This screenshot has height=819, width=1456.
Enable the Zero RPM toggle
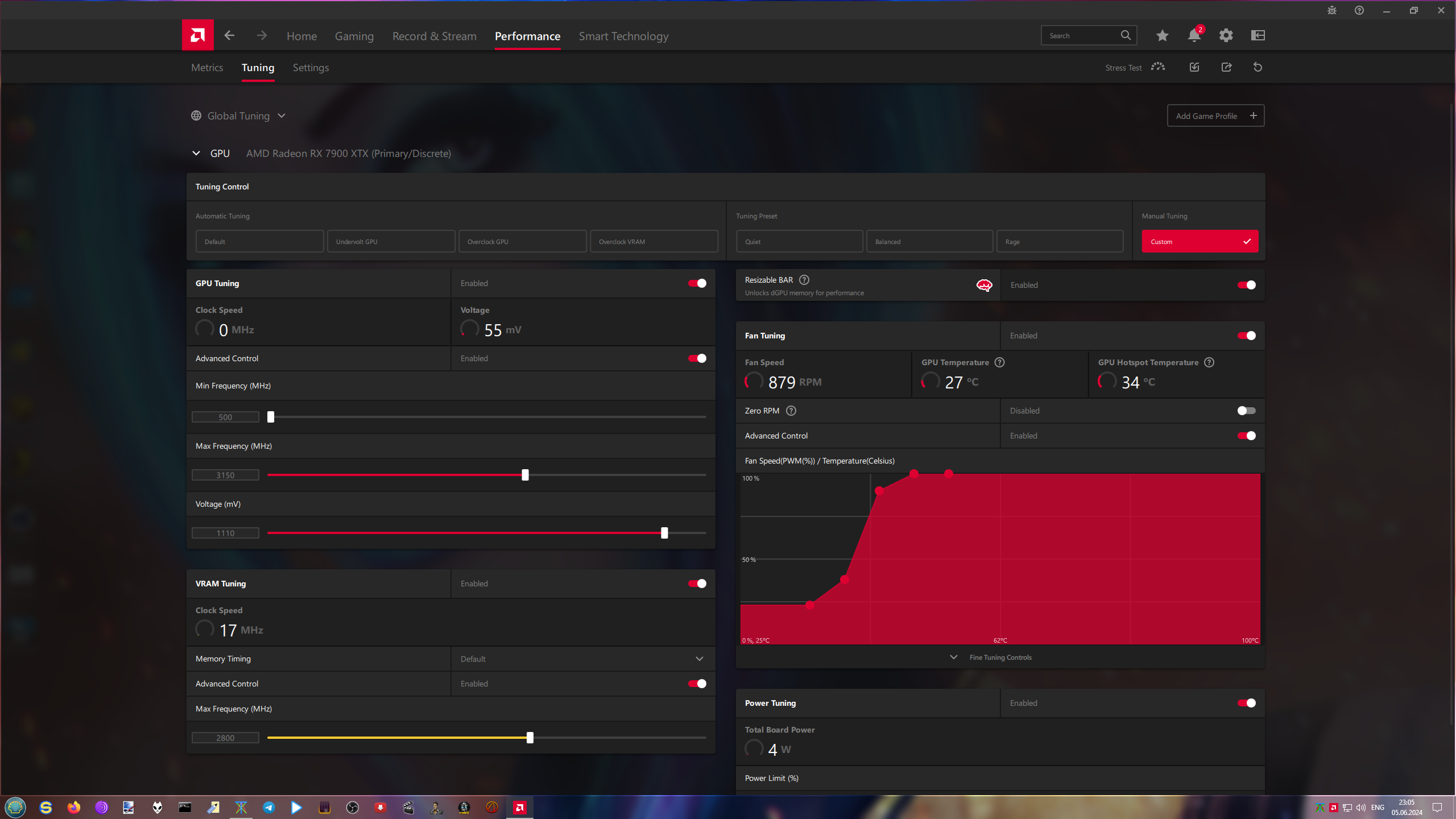pos(1246,411)
